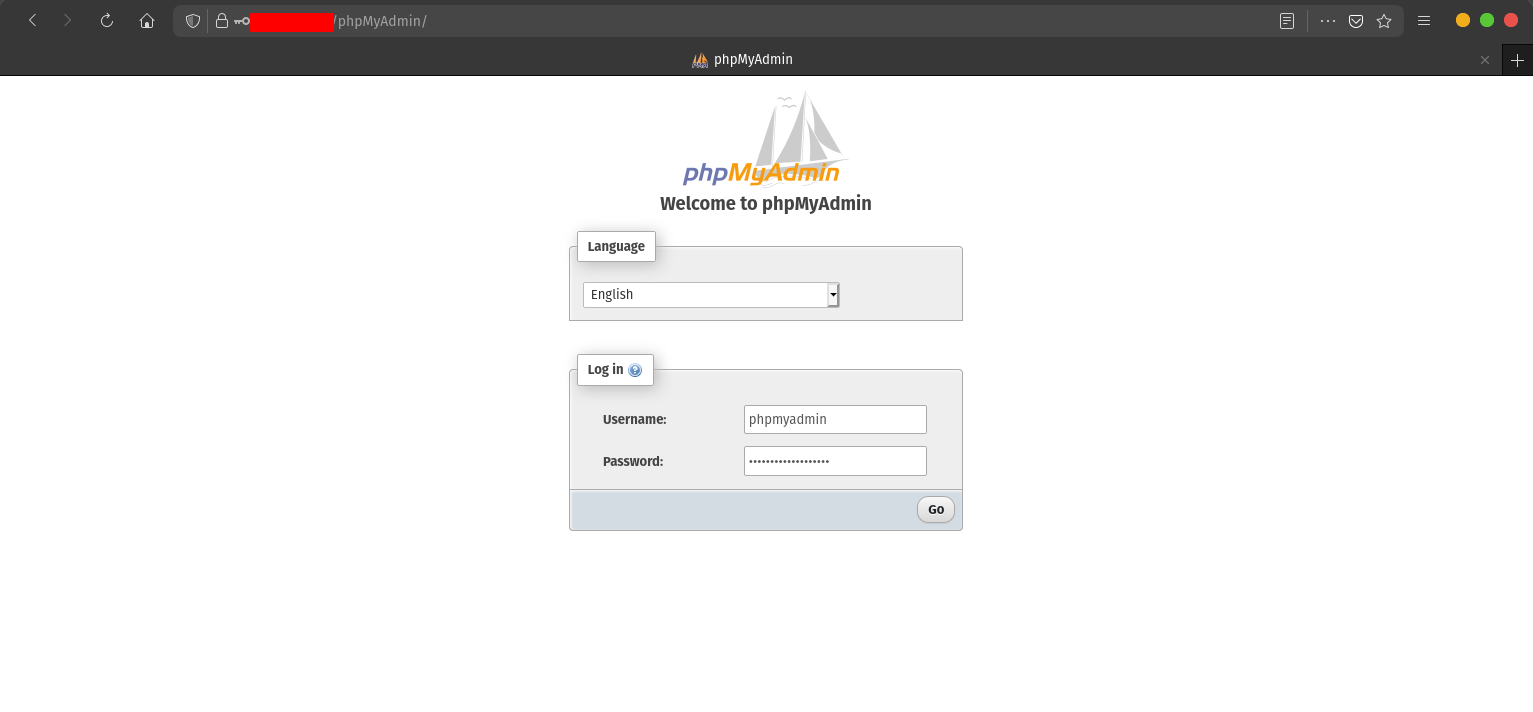This screenshot has height=712, width=1533.
Task: Minimize window with yellow button
Action: pyautogui.click(x=1463, y=20)
